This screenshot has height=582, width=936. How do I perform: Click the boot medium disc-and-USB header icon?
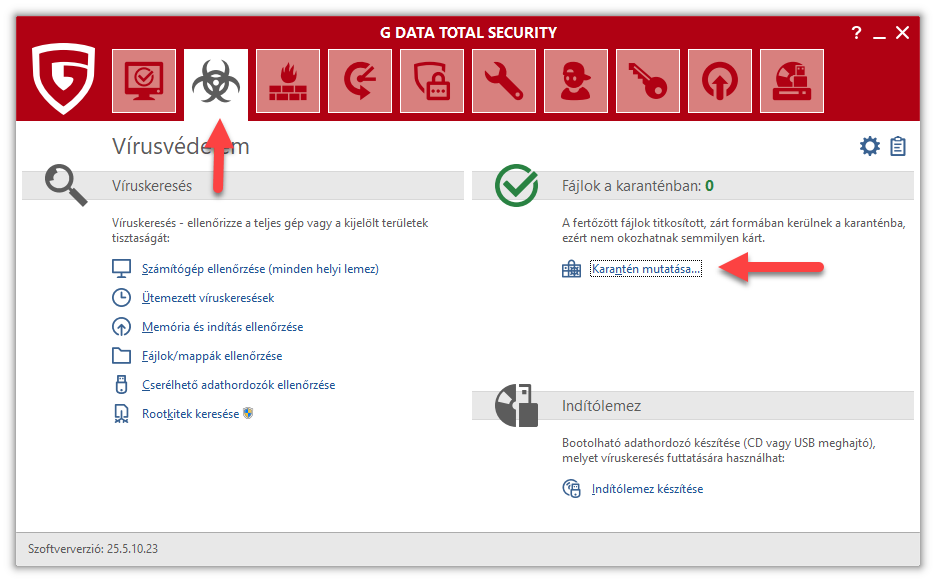click(x=516, y=405)
